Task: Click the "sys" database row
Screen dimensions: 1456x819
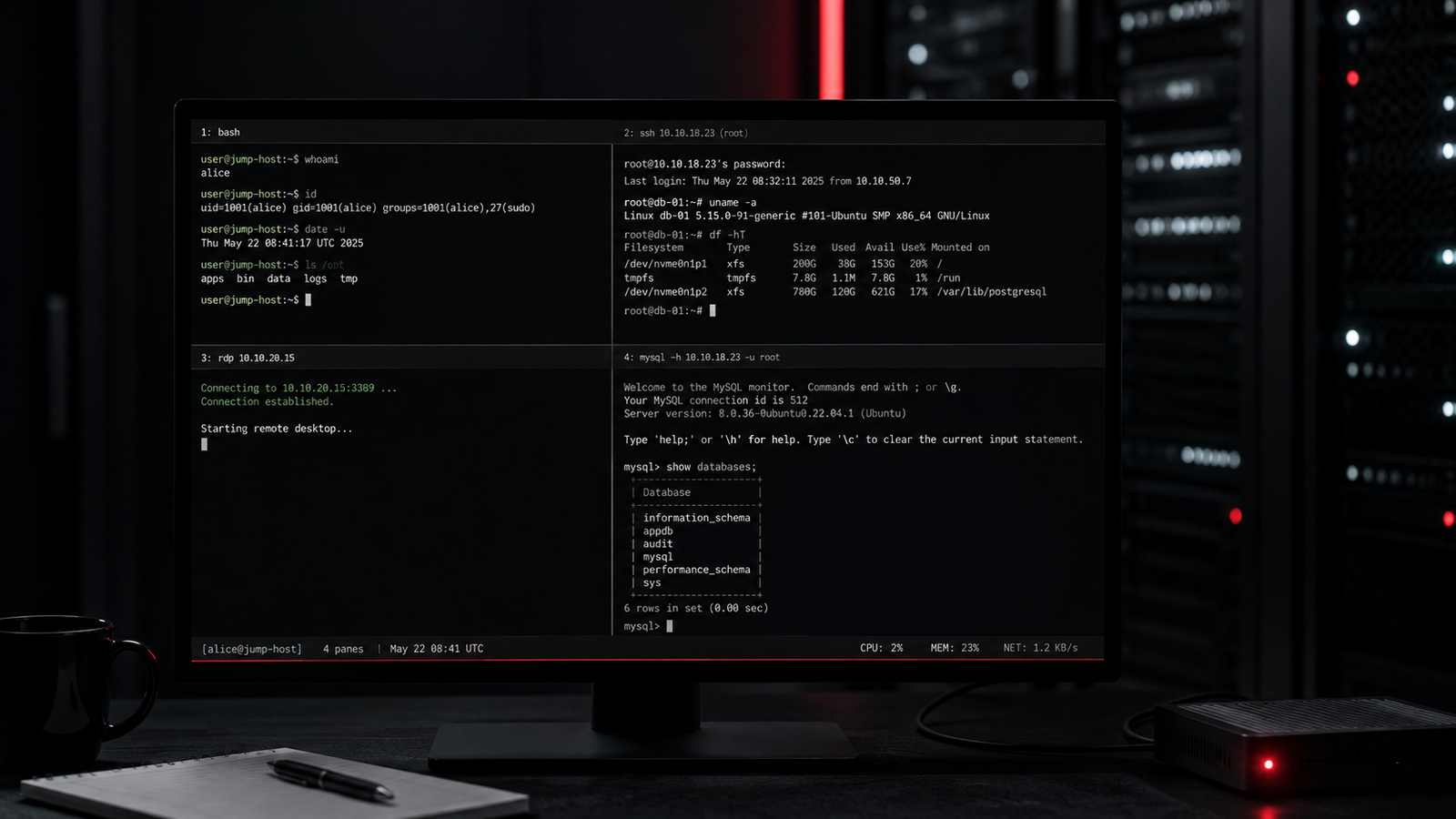Action: [x=652, y=583]
